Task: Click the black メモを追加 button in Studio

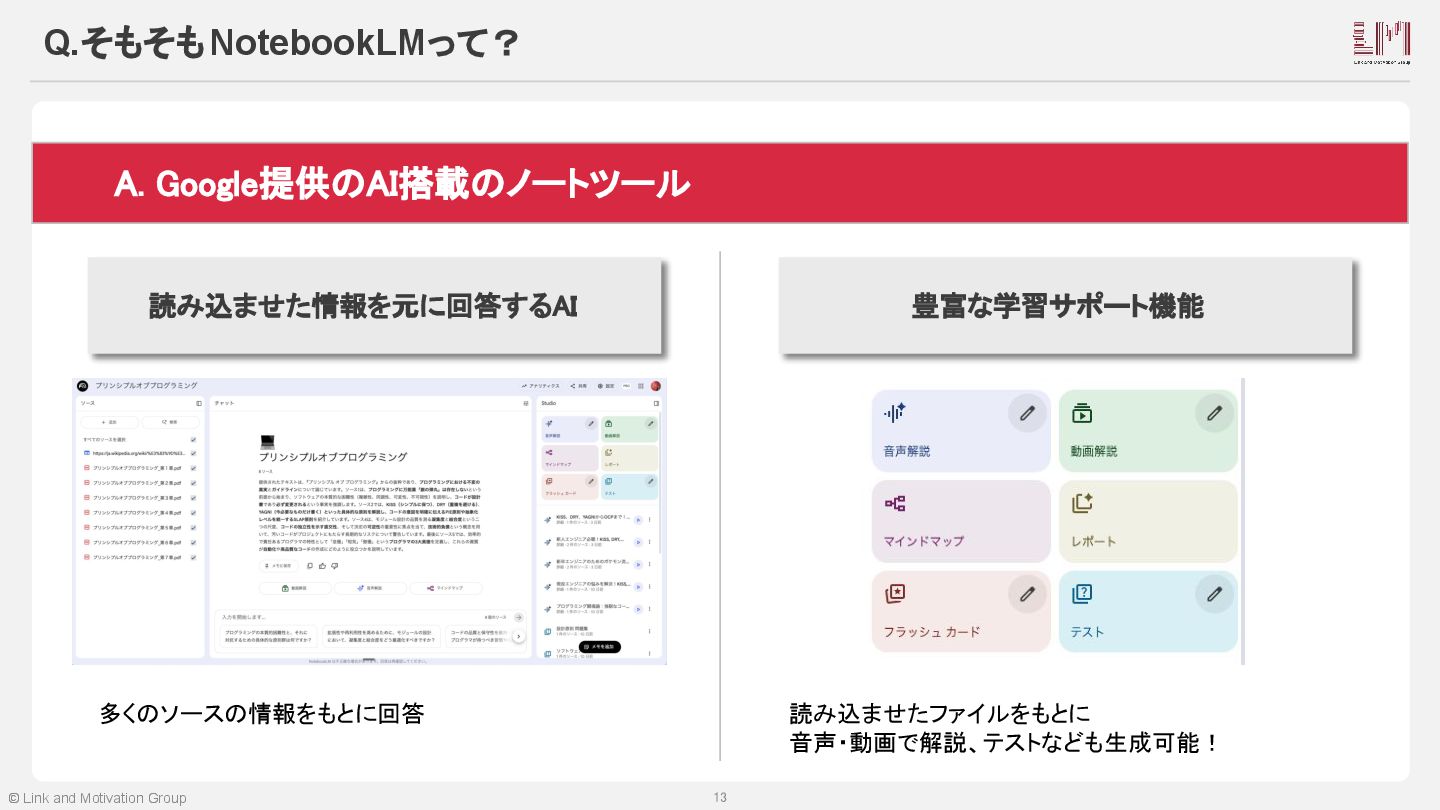Action: tap(600, 647)
